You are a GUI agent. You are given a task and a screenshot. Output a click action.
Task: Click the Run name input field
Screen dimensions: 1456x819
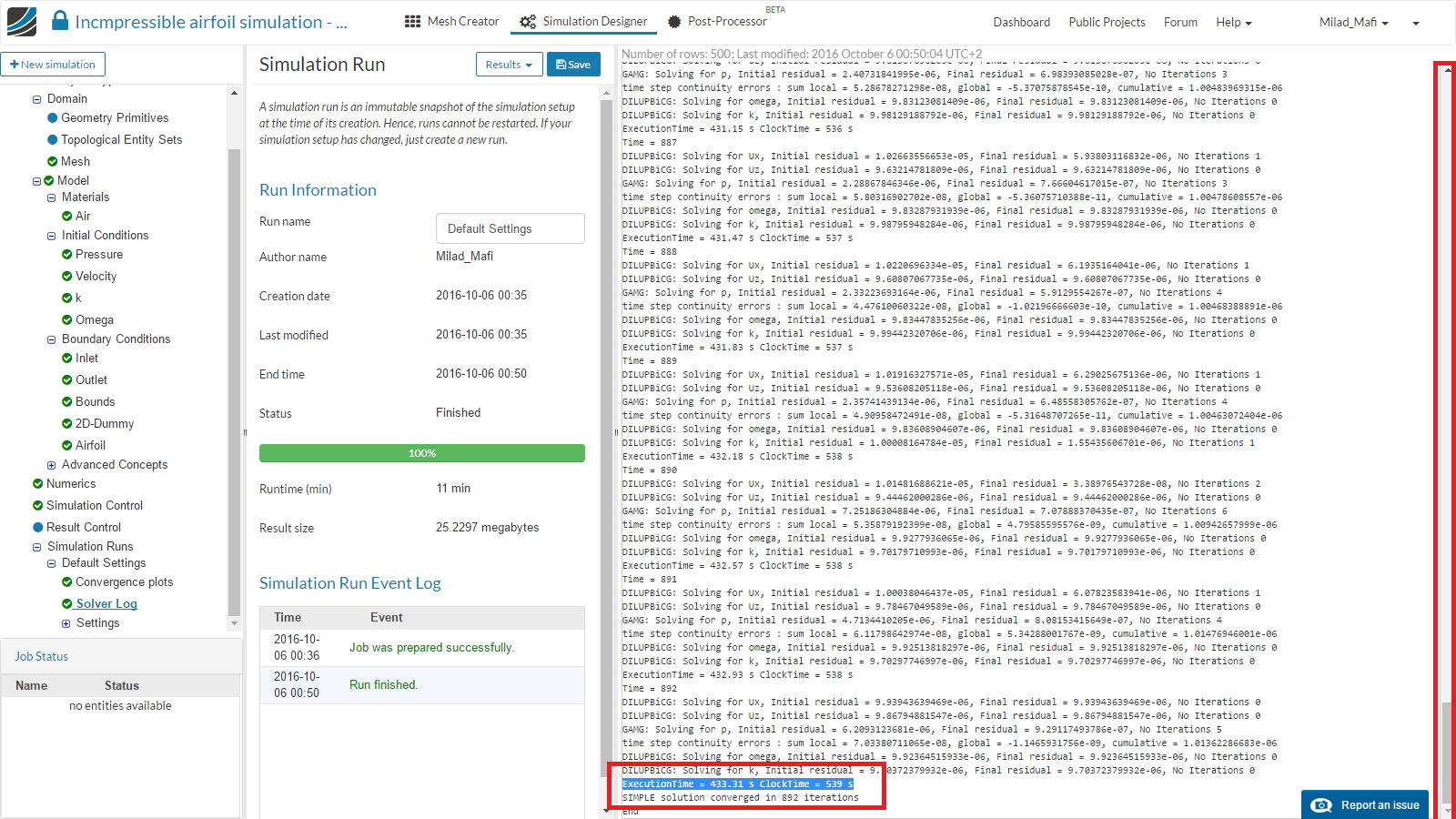(511, 228)
